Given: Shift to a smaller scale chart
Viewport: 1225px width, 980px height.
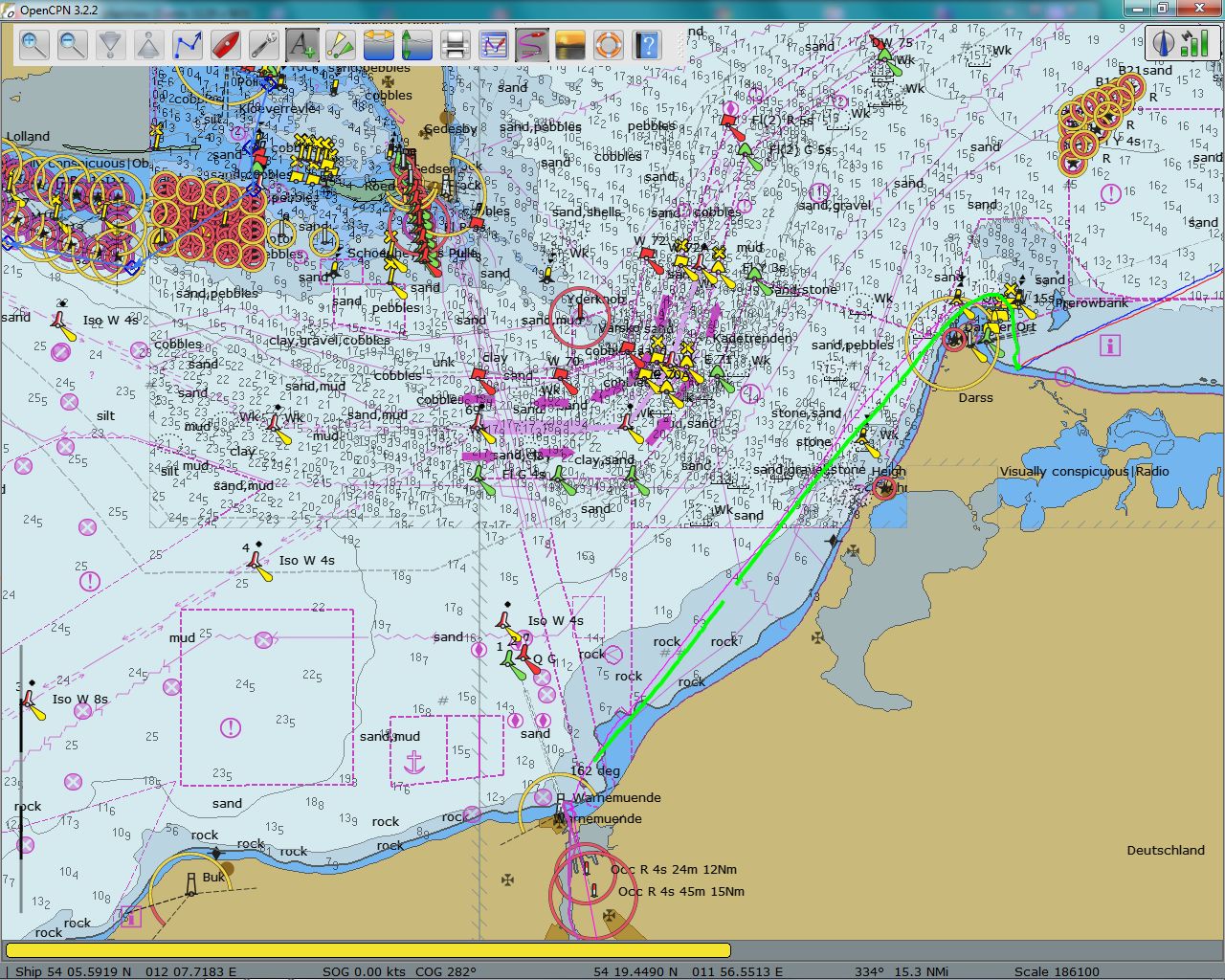Looking at the screenshot, I should click(148, 44).
